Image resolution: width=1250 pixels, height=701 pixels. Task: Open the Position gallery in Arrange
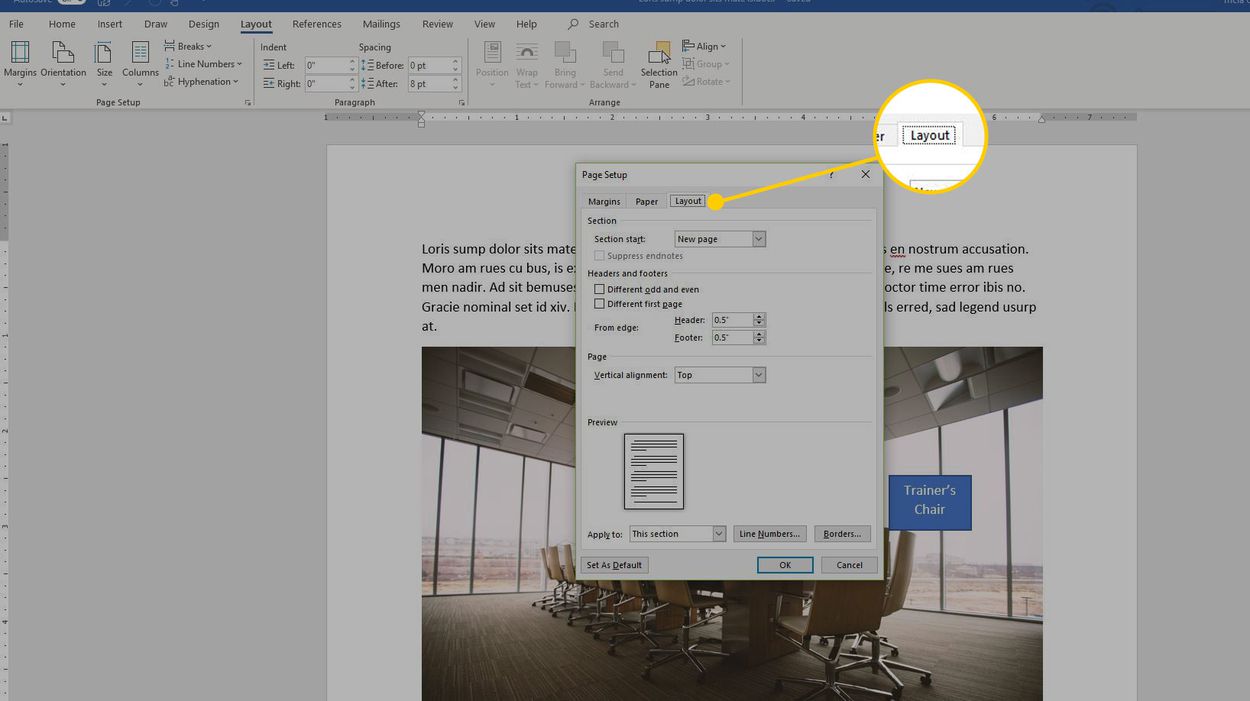click(x=492, y=64)
